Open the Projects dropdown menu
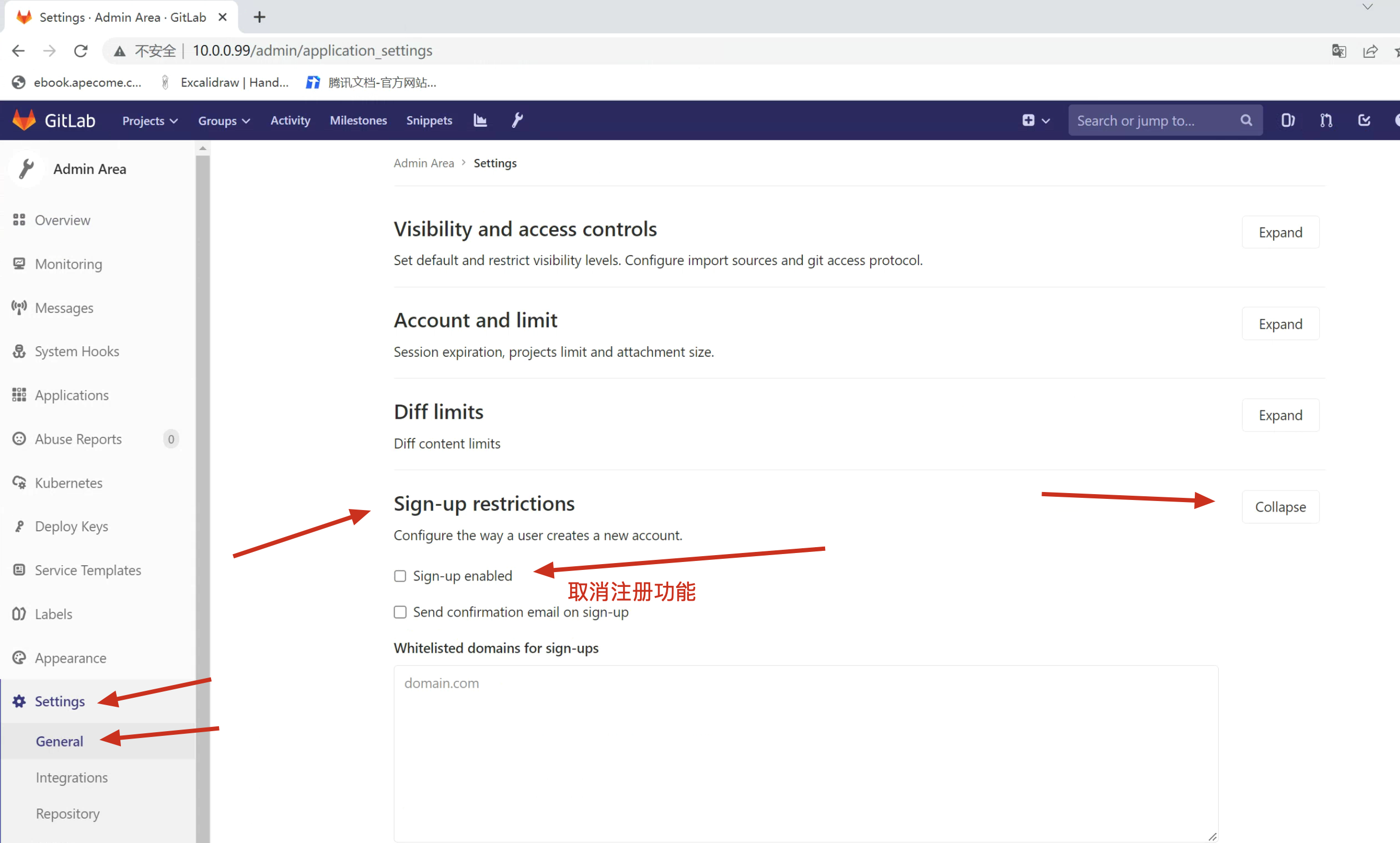Image resolution: width=1400 pixels, height=843 pixels. click(x=150, y=120)
